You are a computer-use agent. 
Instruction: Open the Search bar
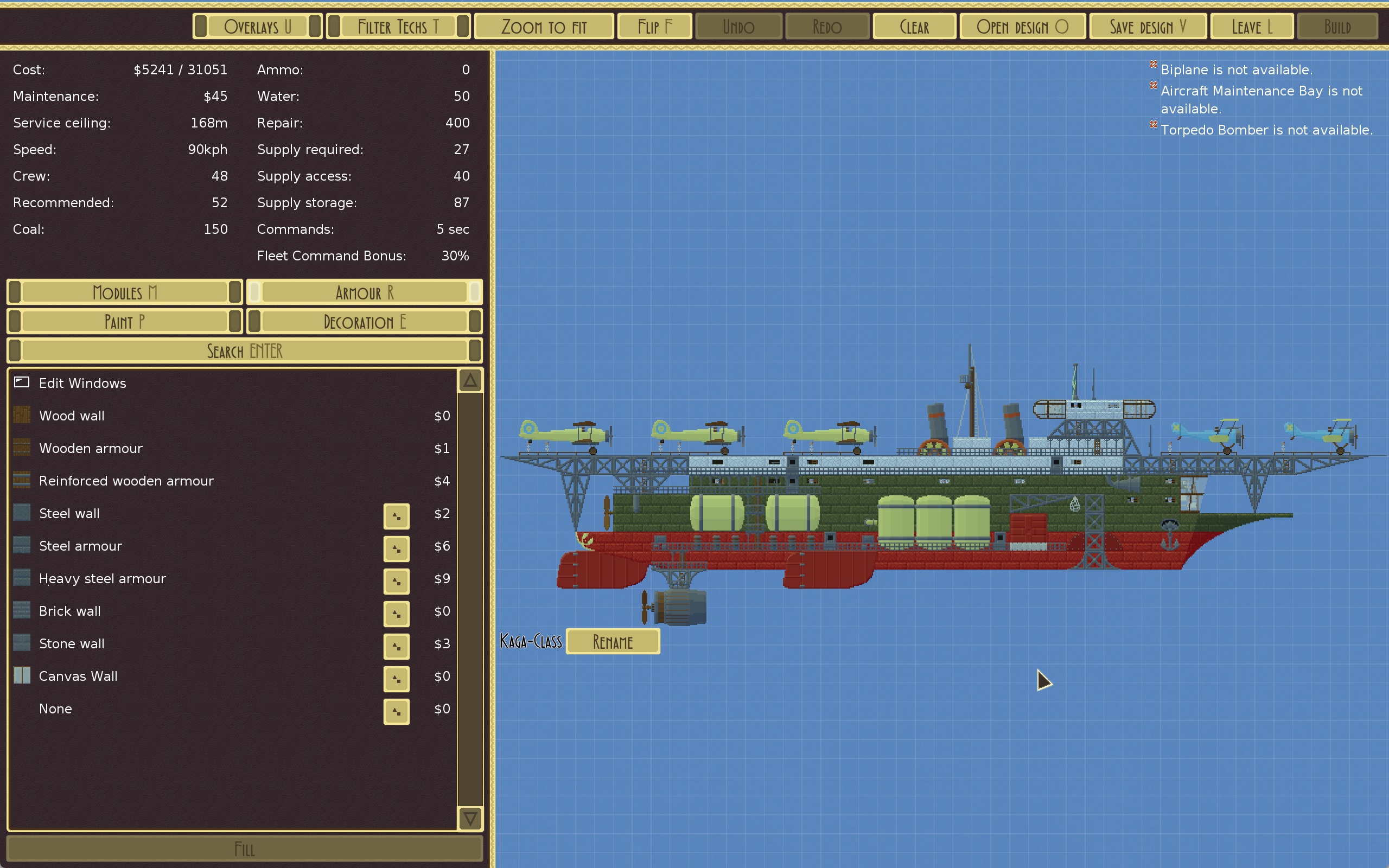[x=245, y=351]
